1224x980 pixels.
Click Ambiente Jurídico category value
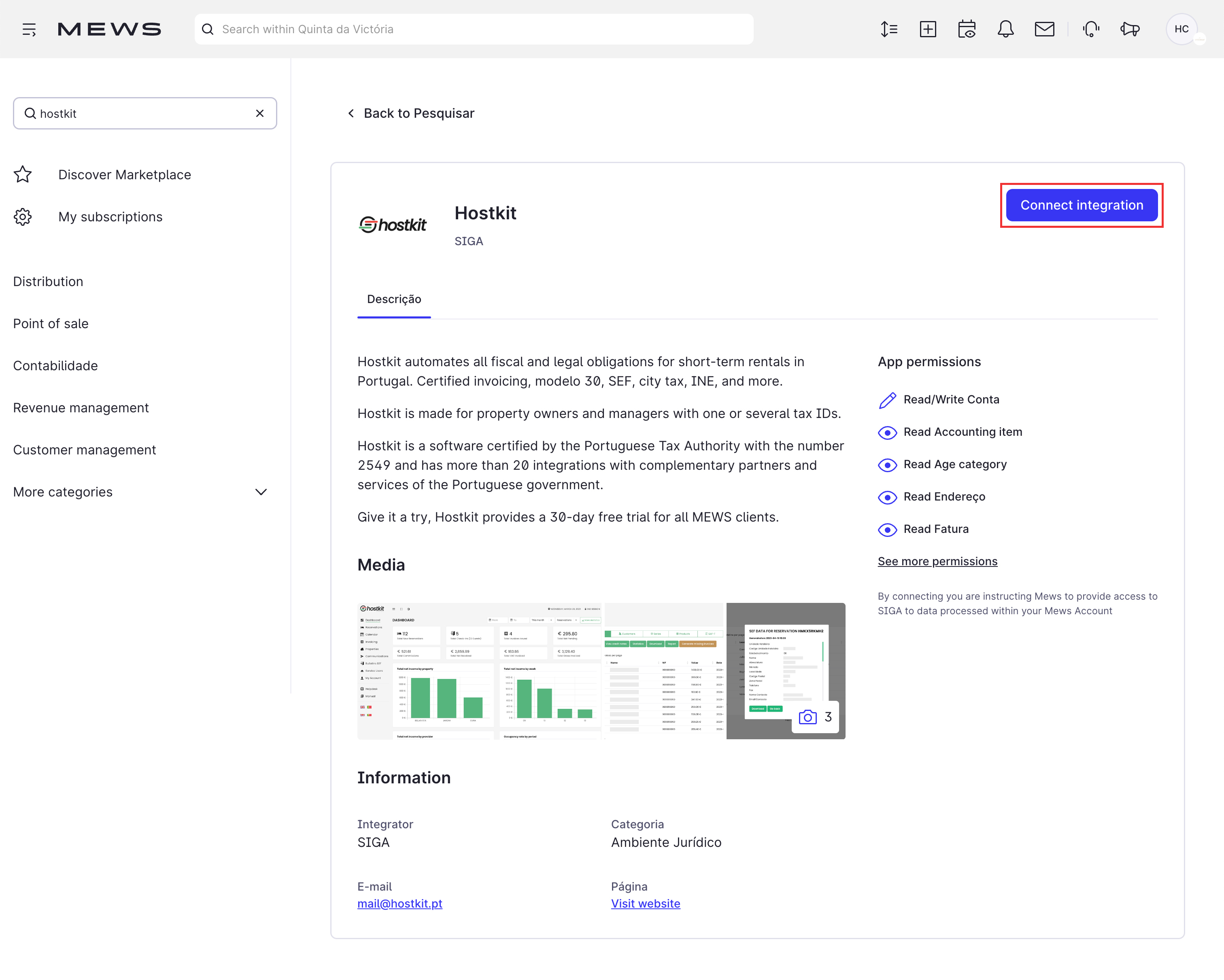(x=666, y=842)
